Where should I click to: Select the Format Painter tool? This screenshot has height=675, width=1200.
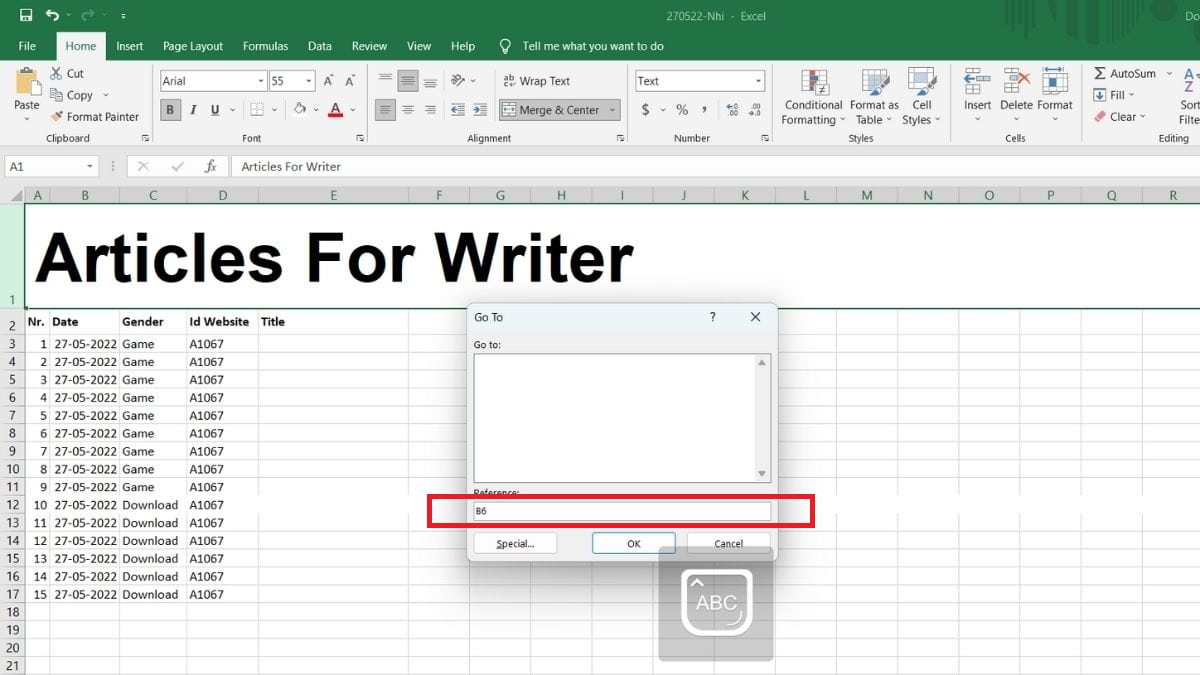pos(96,116)
